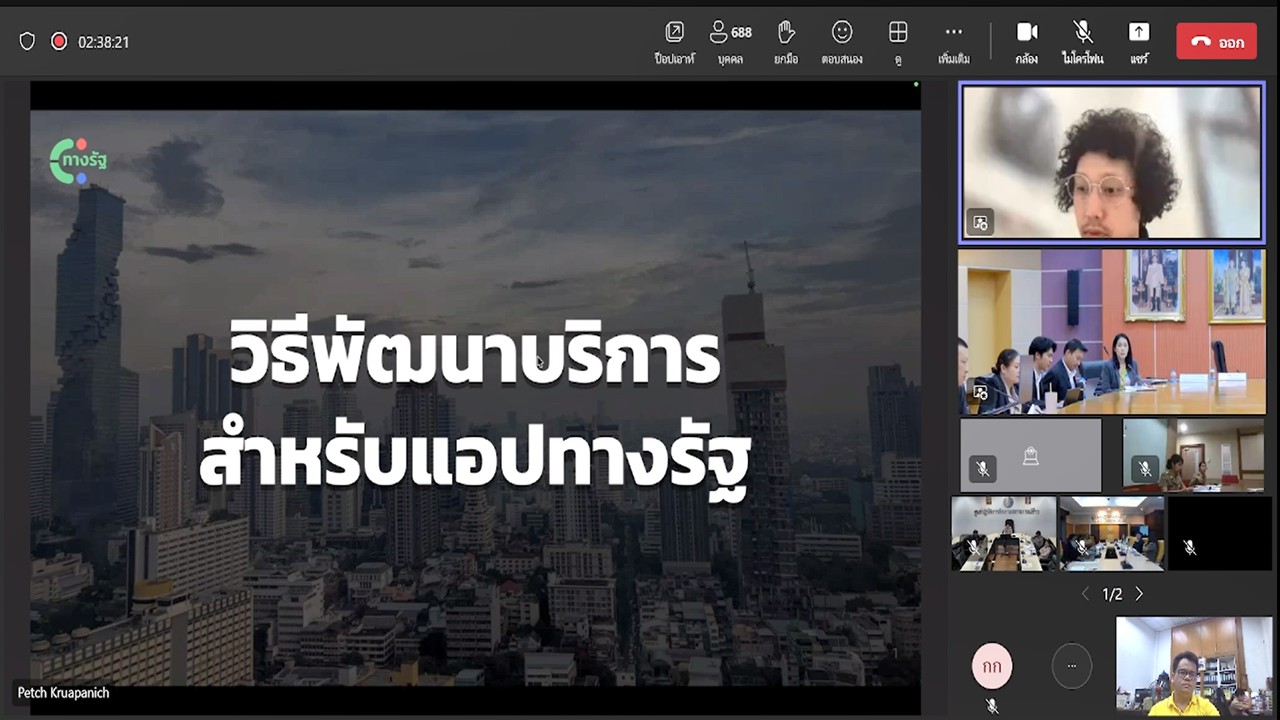The height and width of the screenshot is (720, 1280).
Task: Toggle the camera (กล้อง) on
Action: point(1026,42)
